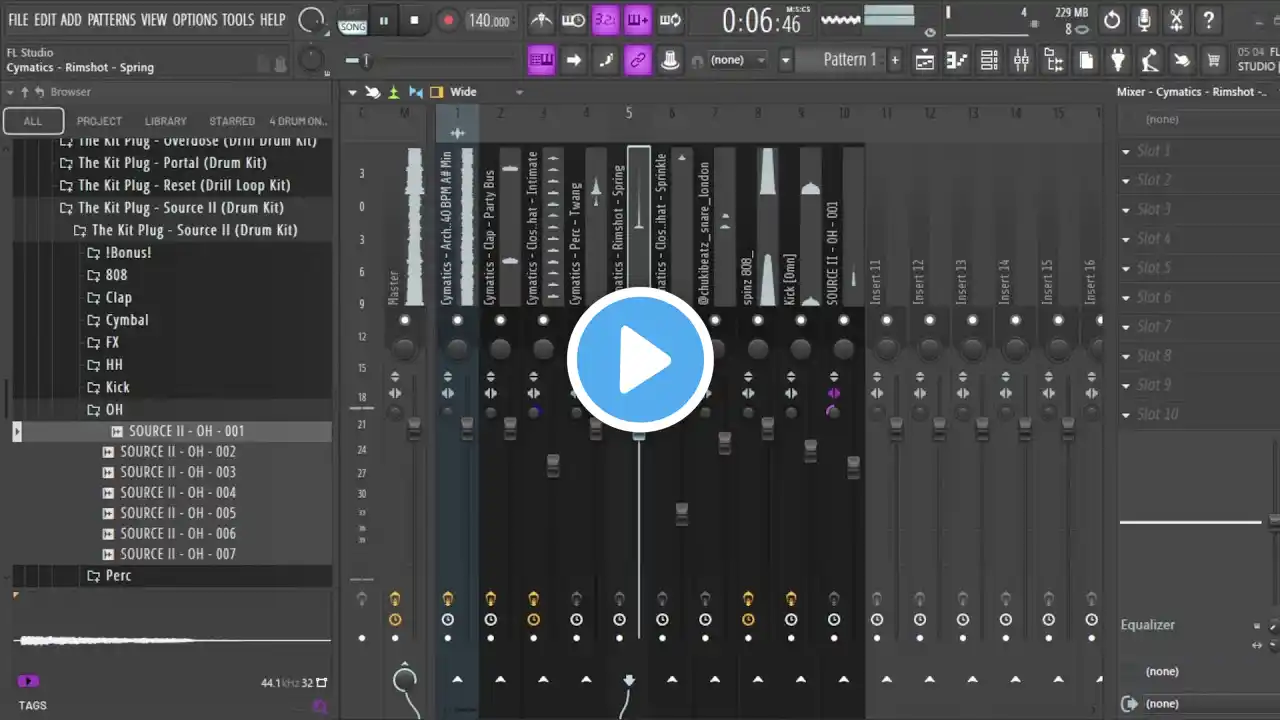Open mixer options menu arrow beside Wide

354,92
